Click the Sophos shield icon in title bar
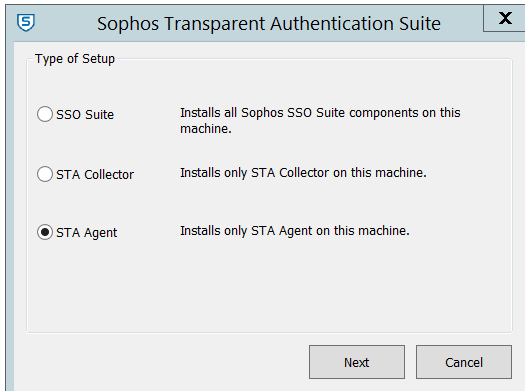The width and height of the screenshot is (525, 391). pyautogui.click(x=26, y=23)
